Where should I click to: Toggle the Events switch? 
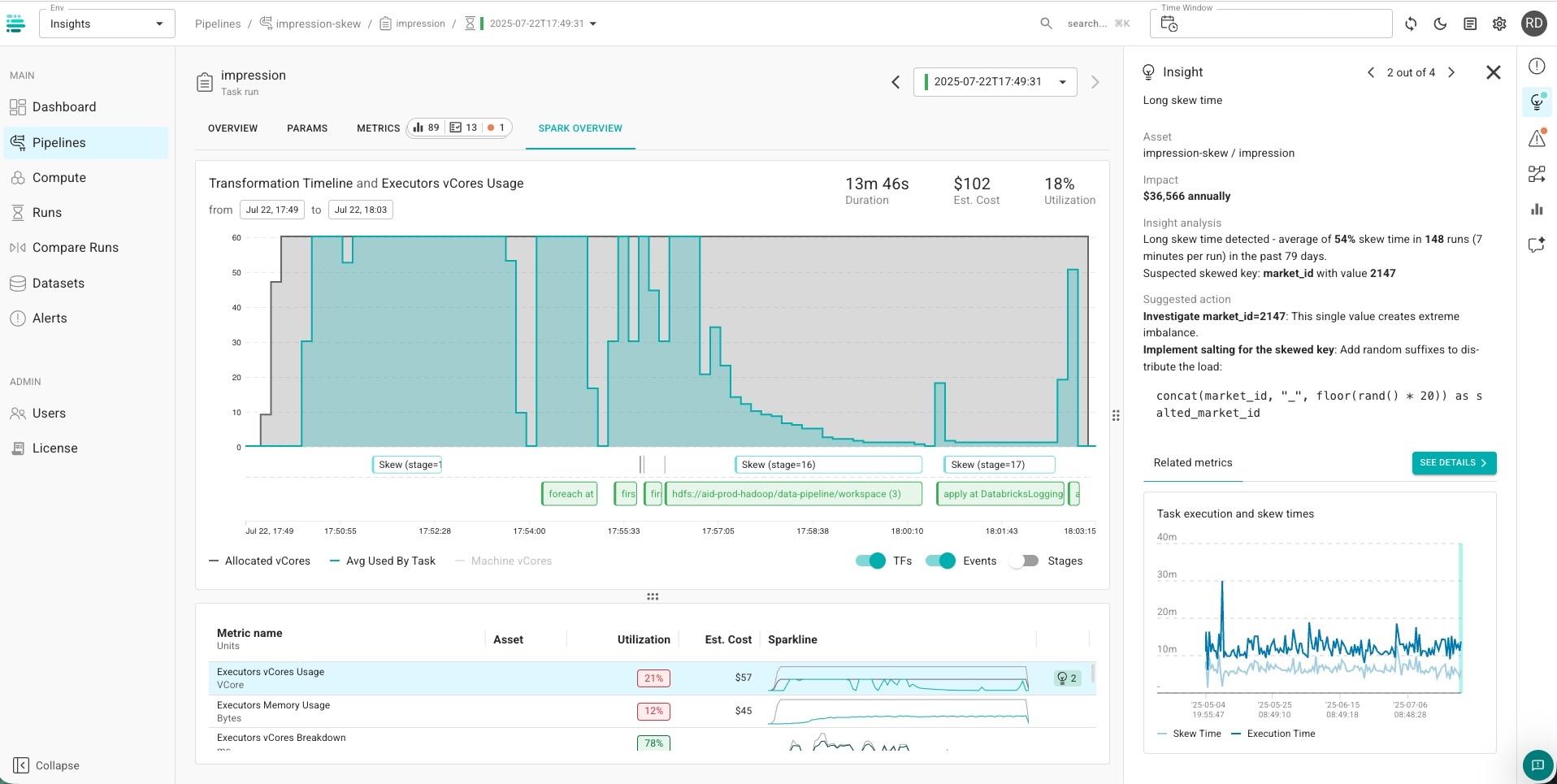(940, 561)
